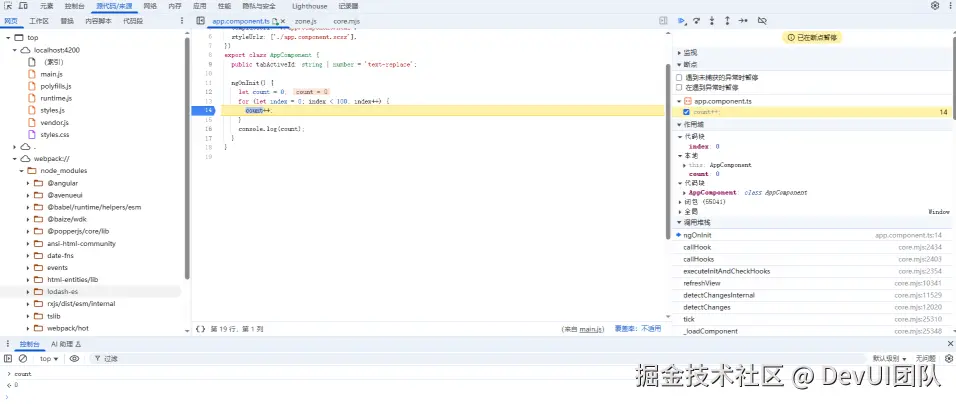Image resolution: width=956 pixels, height=404 pixels.
Task: Step out of current function icon
Action: point(727,21)
